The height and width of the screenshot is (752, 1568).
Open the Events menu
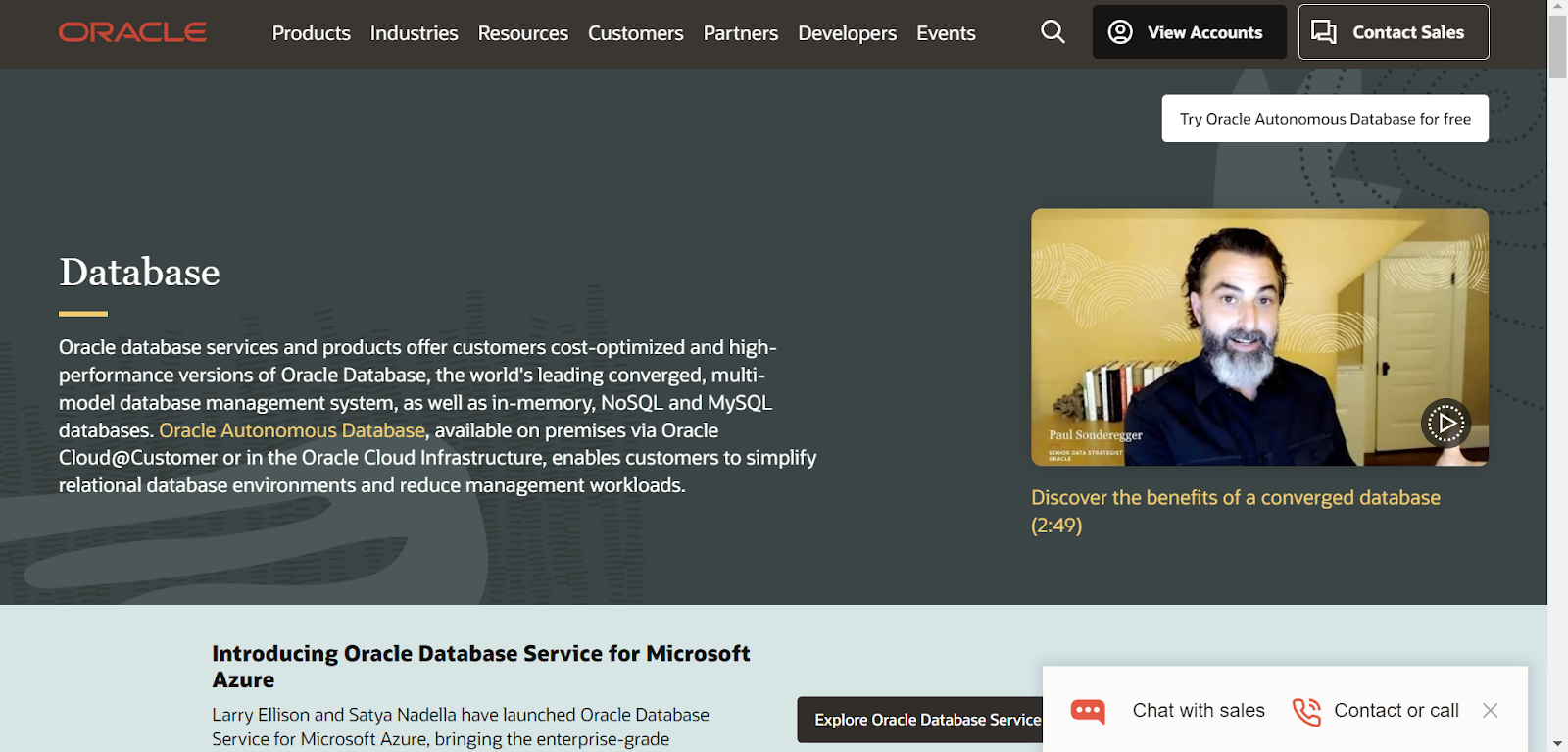click(946, 33)
